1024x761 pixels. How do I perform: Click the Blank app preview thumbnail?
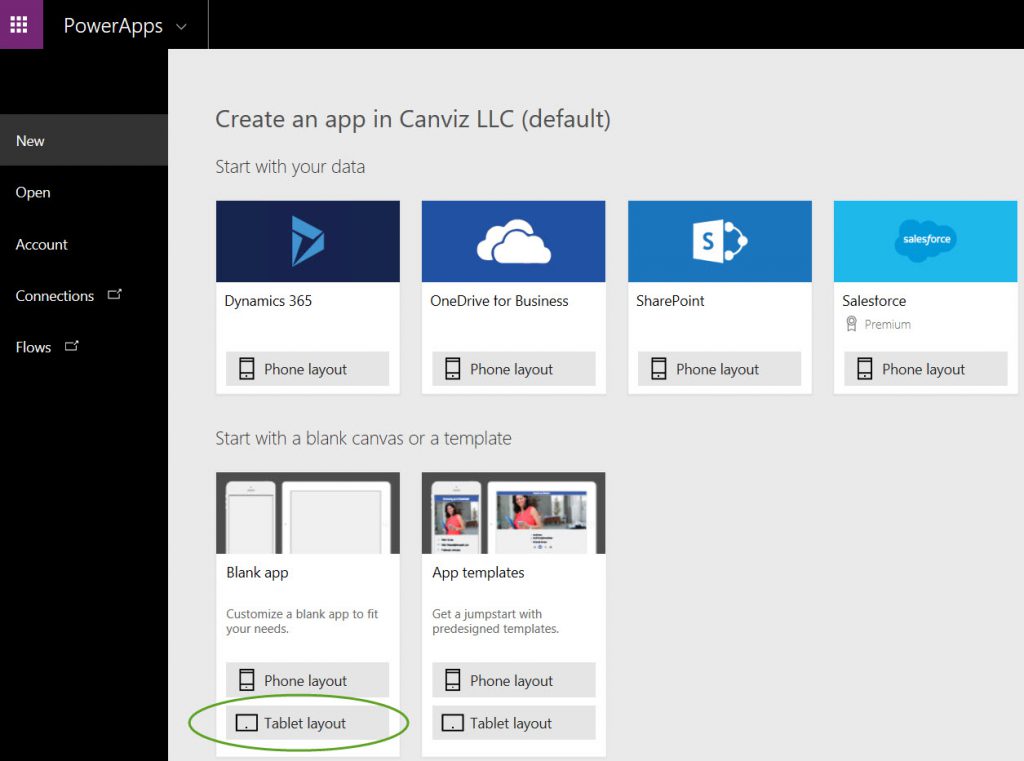[x=308, y=513]
